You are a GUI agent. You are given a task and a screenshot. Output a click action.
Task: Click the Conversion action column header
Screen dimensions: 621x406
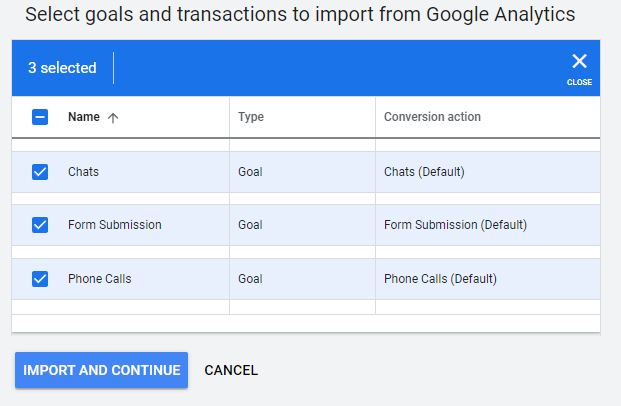pos(432,117)
